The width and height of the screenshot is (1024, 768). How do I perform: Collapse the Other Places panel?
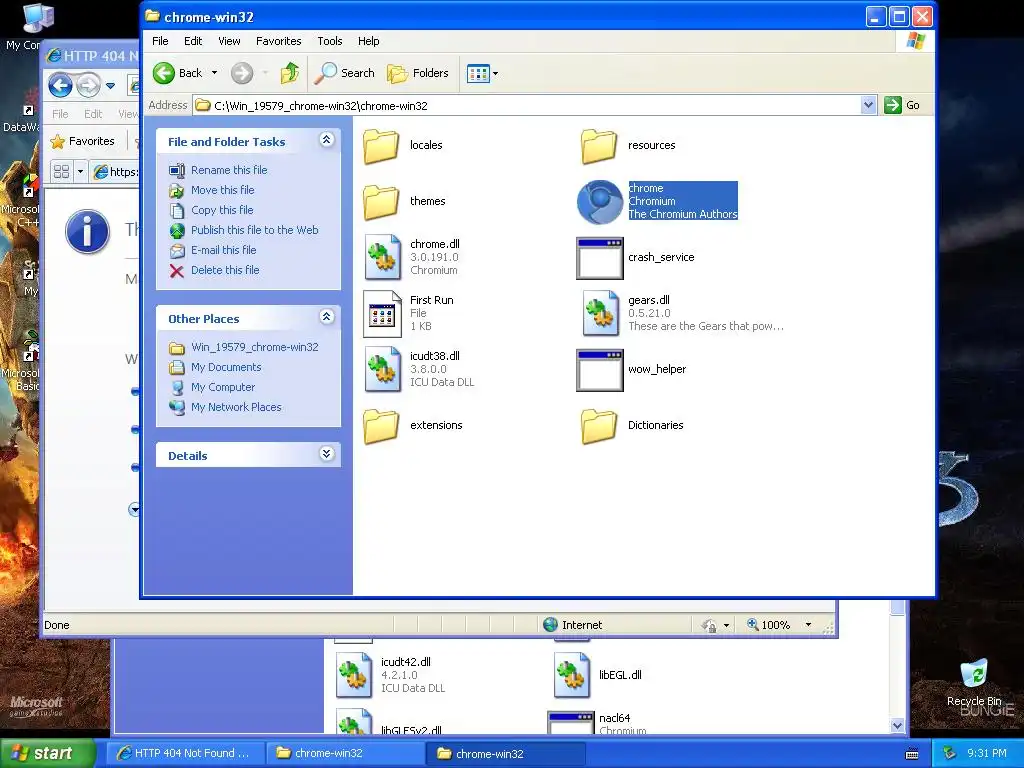(x=327, y=316)
